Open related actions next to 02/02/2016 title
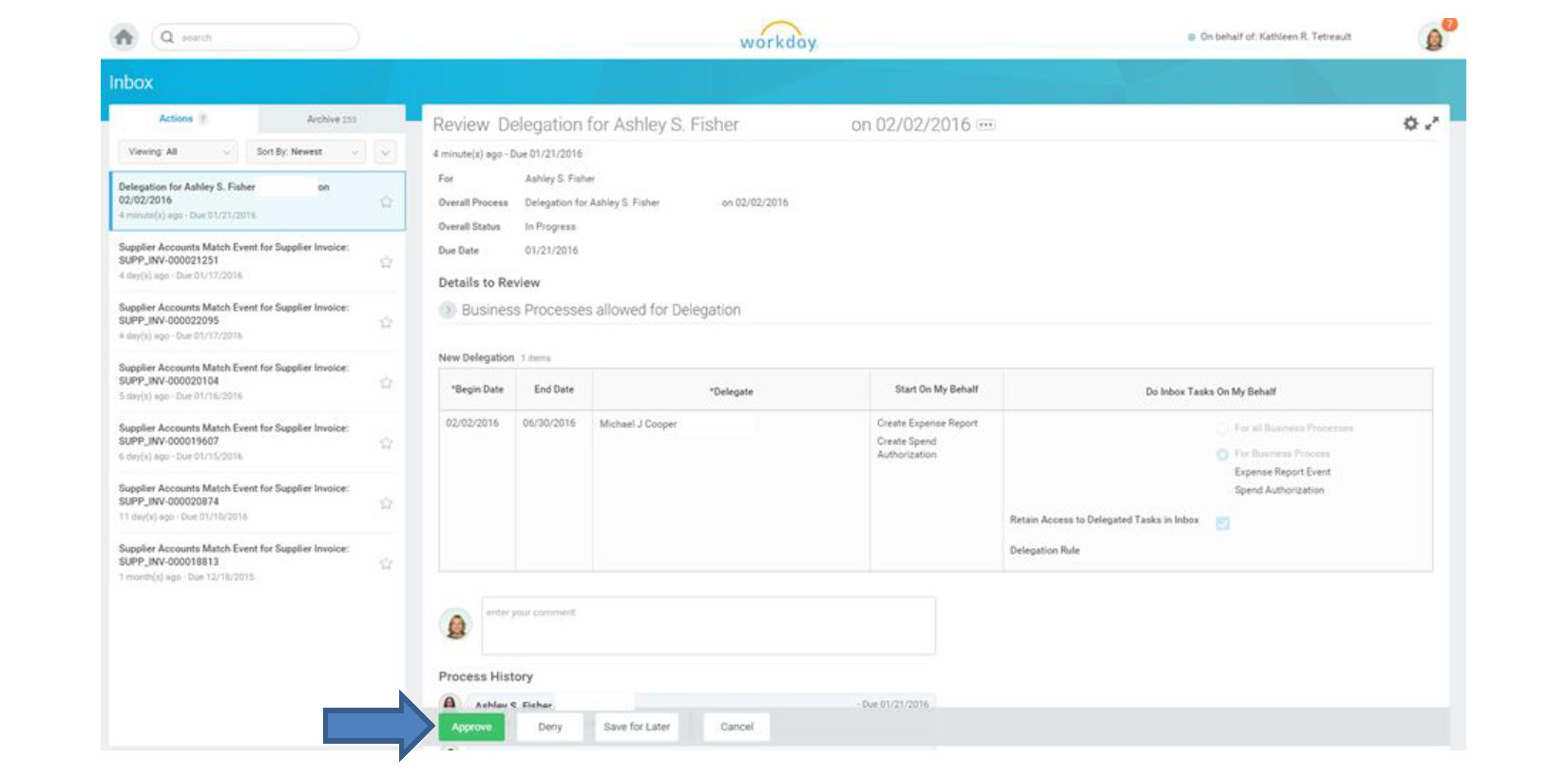 986,124
